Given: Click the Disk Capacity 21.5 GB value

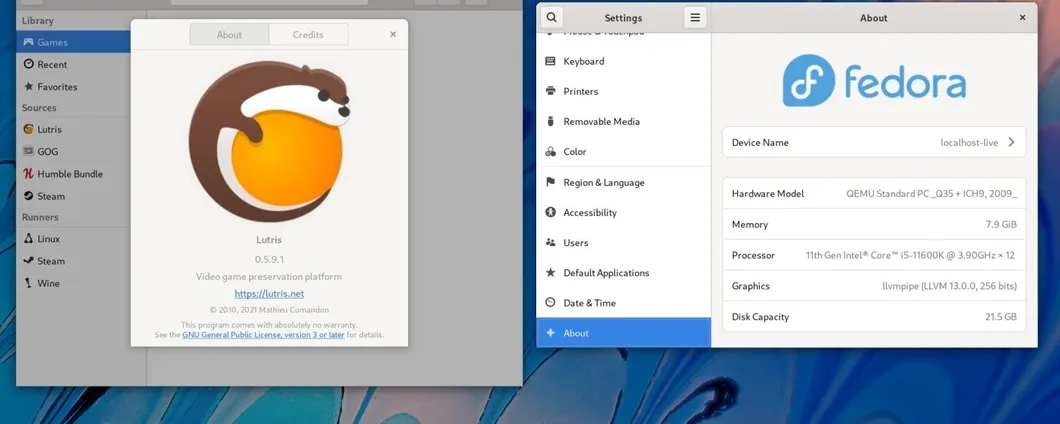Looking at the screenshot, I should tap(1001, 316).
